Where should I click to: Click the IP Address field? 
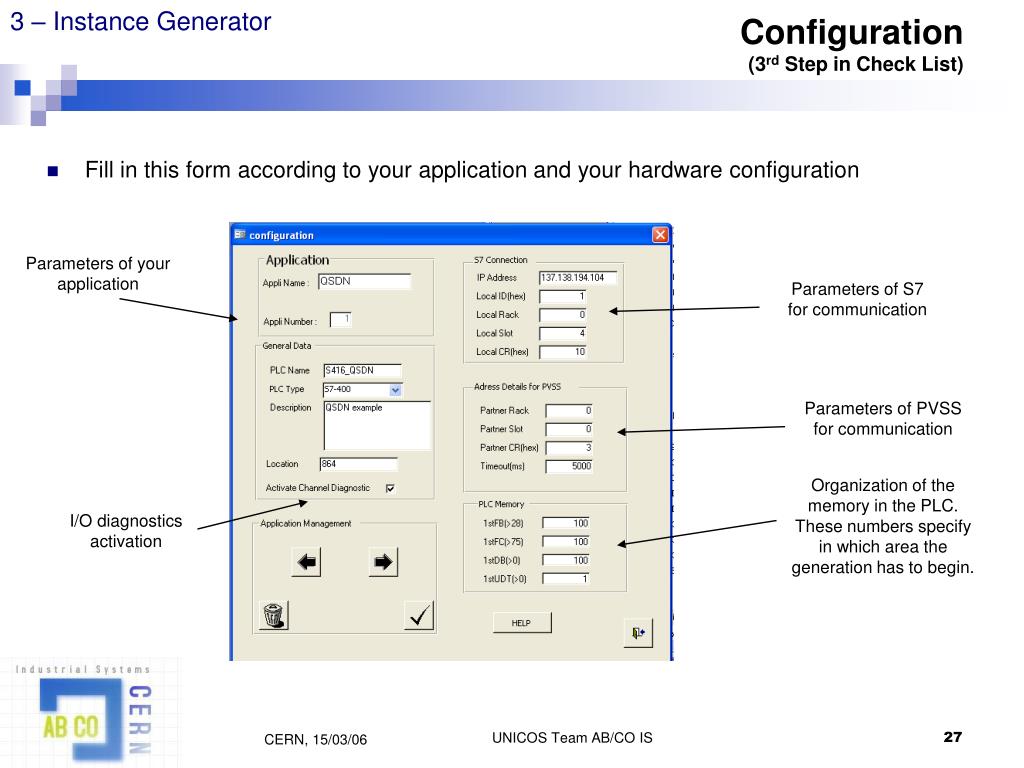(578, 278)
